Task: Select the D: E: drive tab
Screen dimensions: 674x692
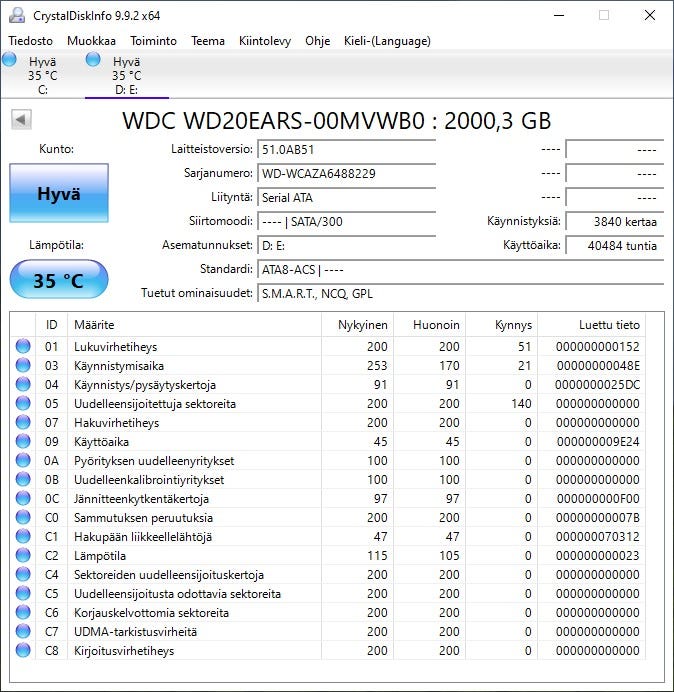Action: pyautogui.click(x=127, y=75)
